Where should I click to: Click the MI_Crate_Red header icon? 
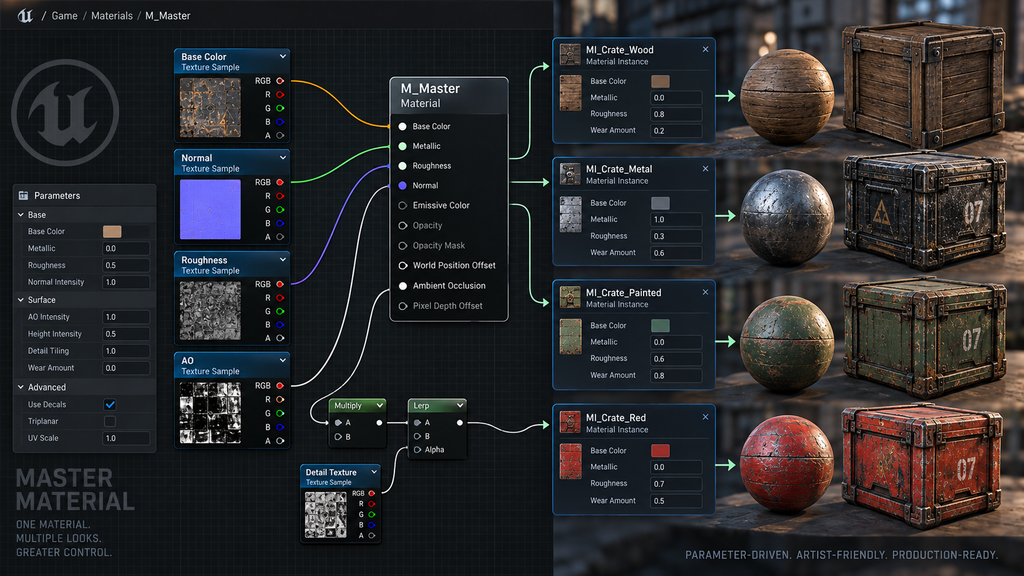(570, 423)
